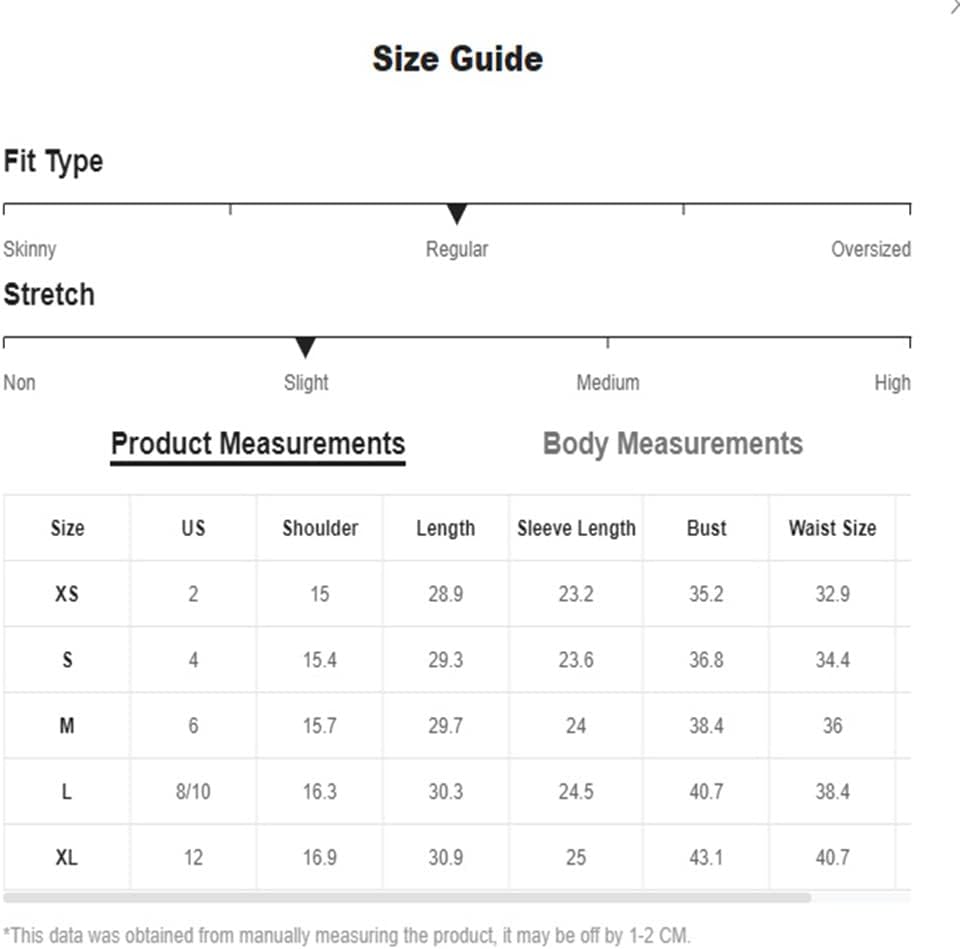Click the Size Guide heading
The height and width of the screenshot is (949, 960).
457,59
